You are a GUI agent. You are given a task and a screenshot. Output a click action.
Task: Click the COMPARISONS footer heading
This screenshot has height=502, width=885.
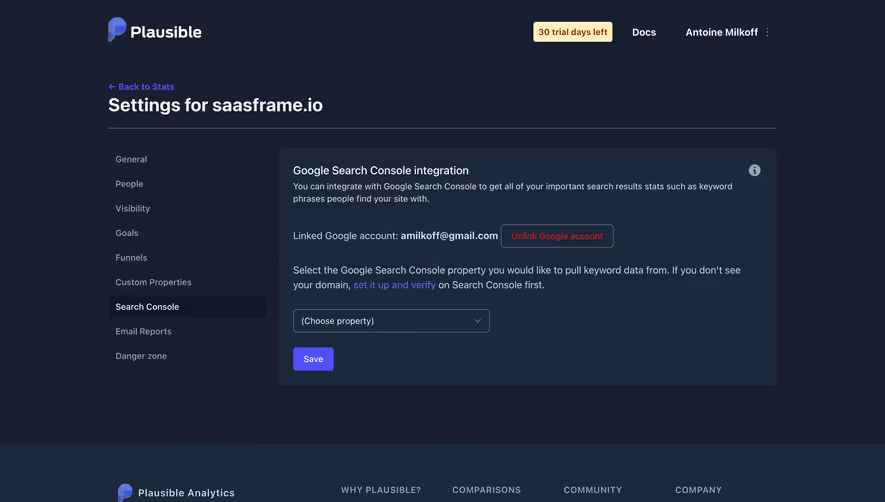click(487, 490)
